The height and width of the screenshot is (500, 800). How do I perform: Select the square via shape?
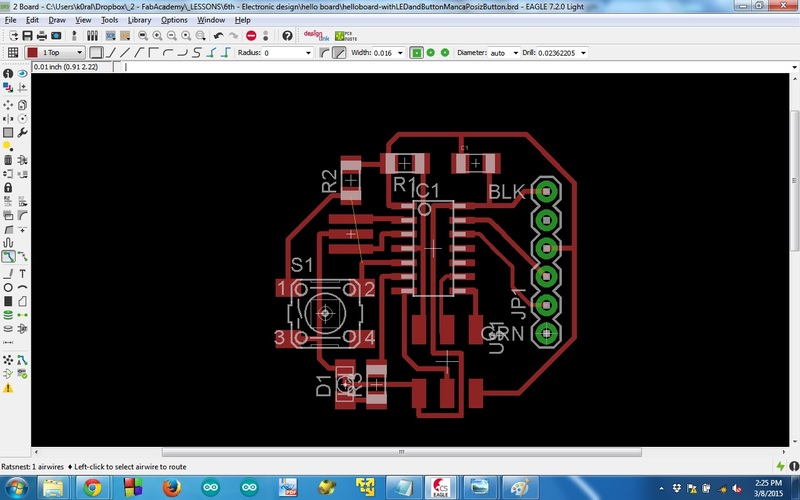[416, 53]
